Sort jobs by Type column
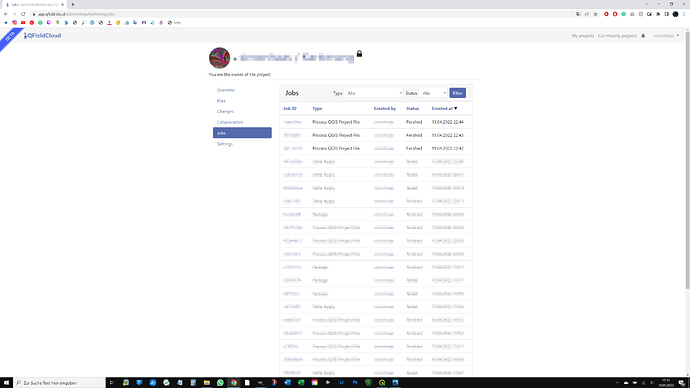The height and width of the screenshot is (388, 690). pos(317,108)
